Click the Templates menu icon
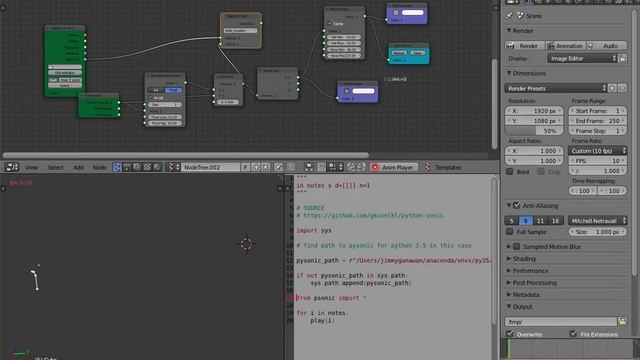 [x=428, y=167]
